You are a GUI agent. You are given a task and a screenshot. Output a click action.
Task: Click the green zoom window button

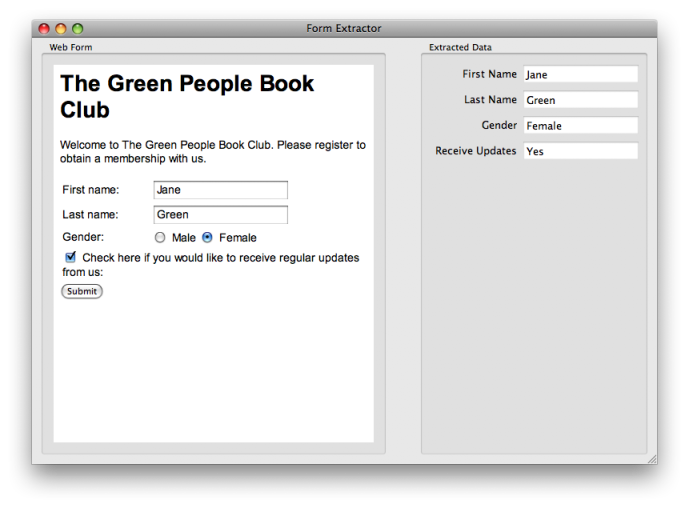click(x=78, y=29)
